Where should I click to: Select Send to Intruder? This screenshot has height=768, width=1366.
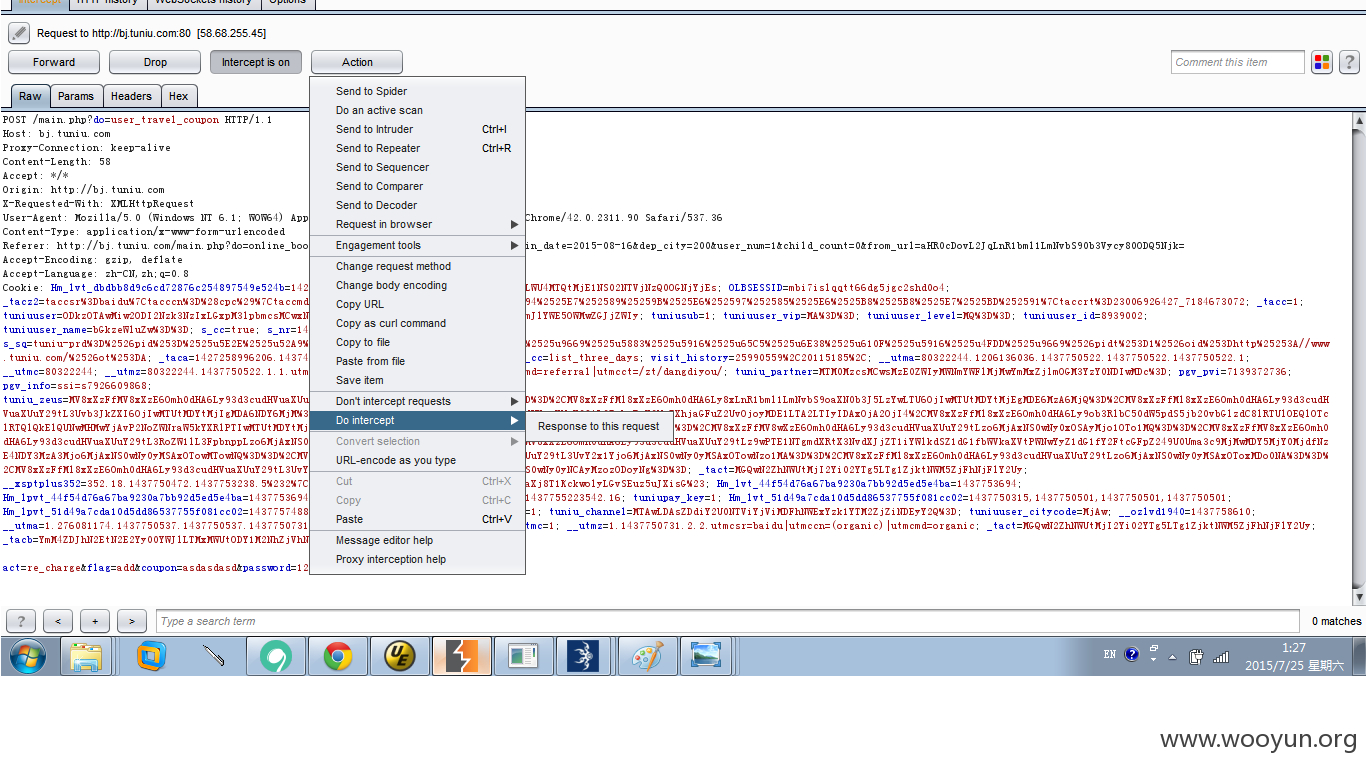pos(417,129)
